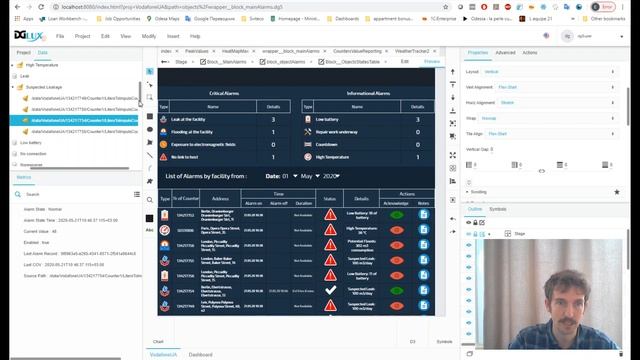Click the bring to front icon
The image size is (640, 360).
click(x=453, y=84)
